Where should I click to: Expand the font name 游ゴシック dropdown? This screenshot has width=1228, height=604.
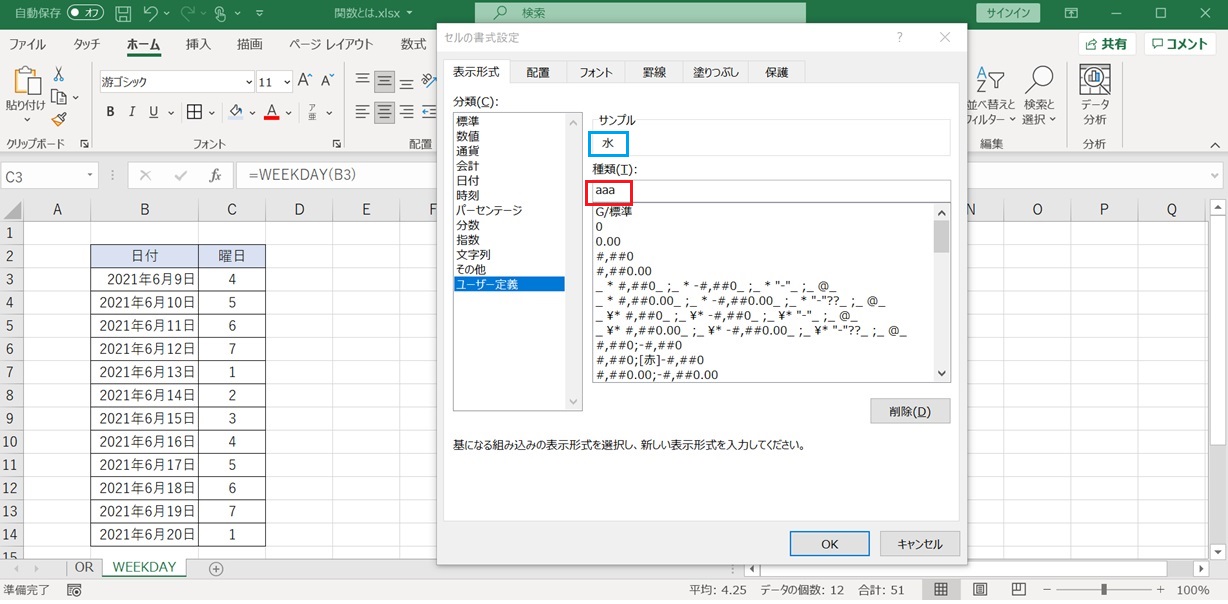point(248,82)
